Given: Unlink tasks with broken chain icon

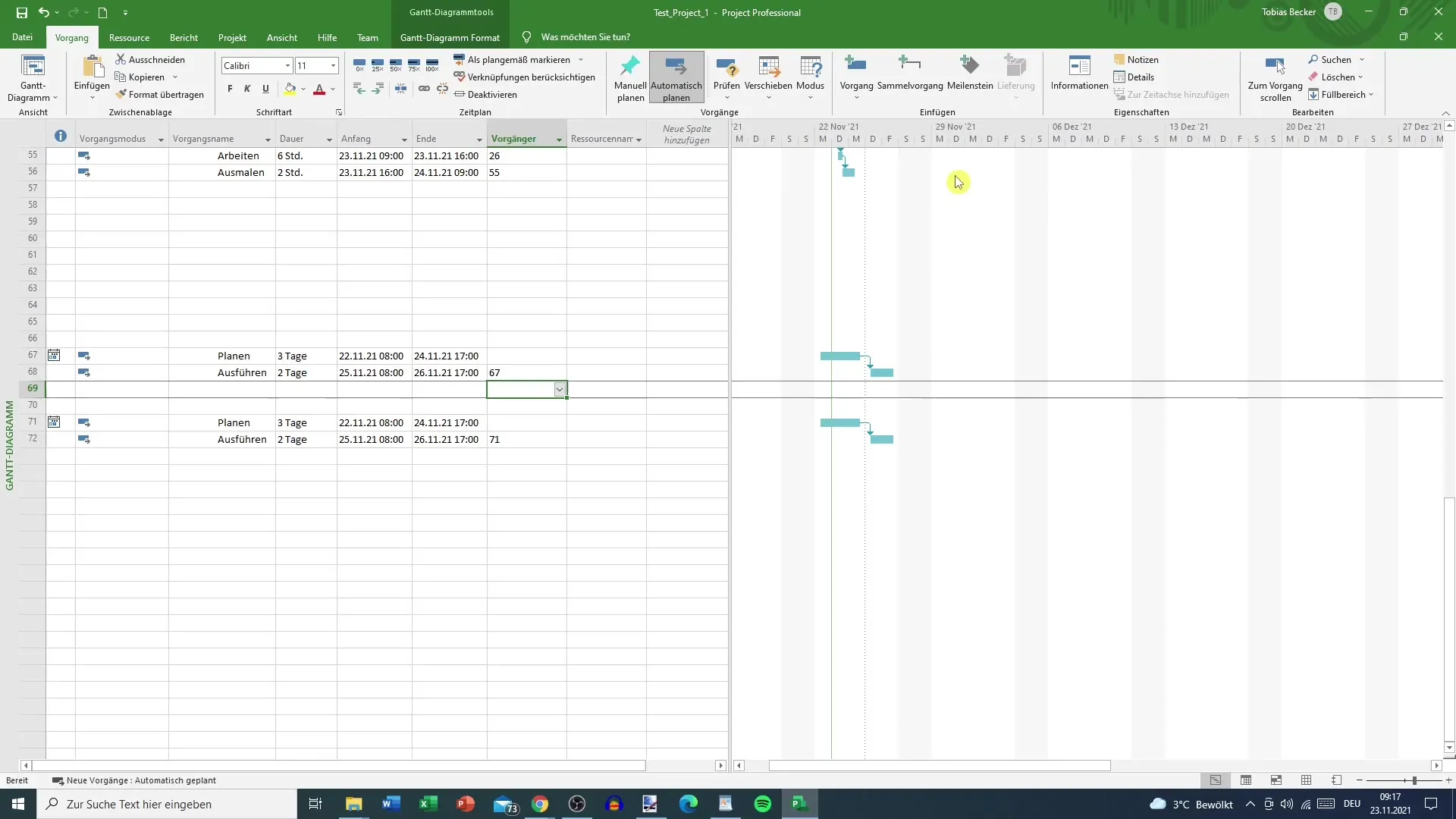Looking at the screenshot, I should click(x=442, y=89).
